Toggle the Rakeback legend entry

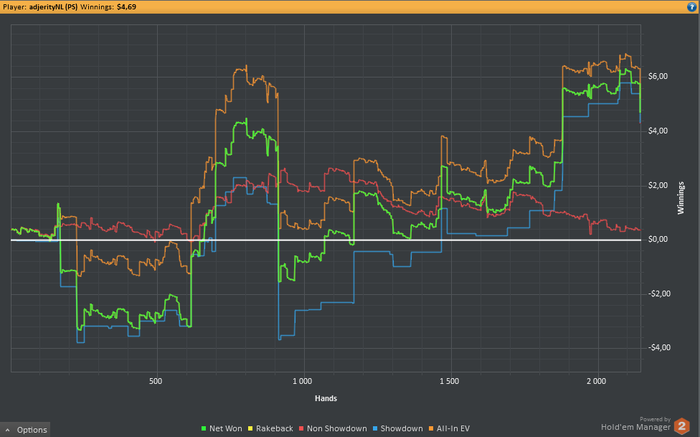271,429
